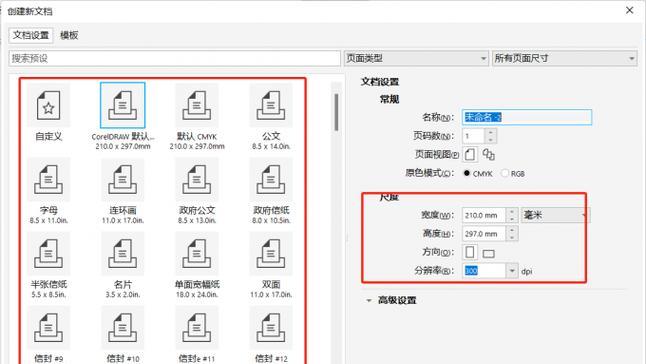Close the 创建新文档 dialog

point(630,10)
